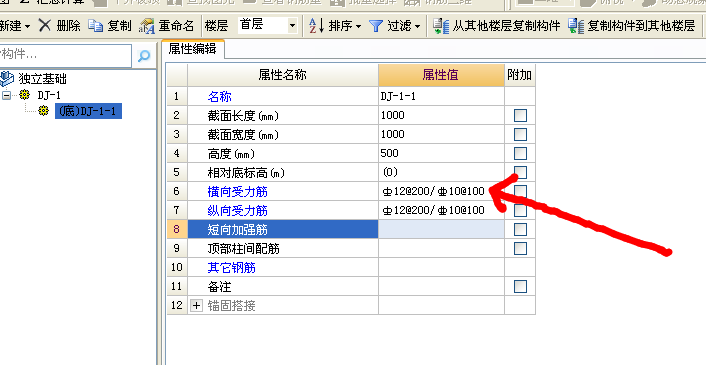Click row number 8 header
Screen dimensions: 706x365
point(176,229)
